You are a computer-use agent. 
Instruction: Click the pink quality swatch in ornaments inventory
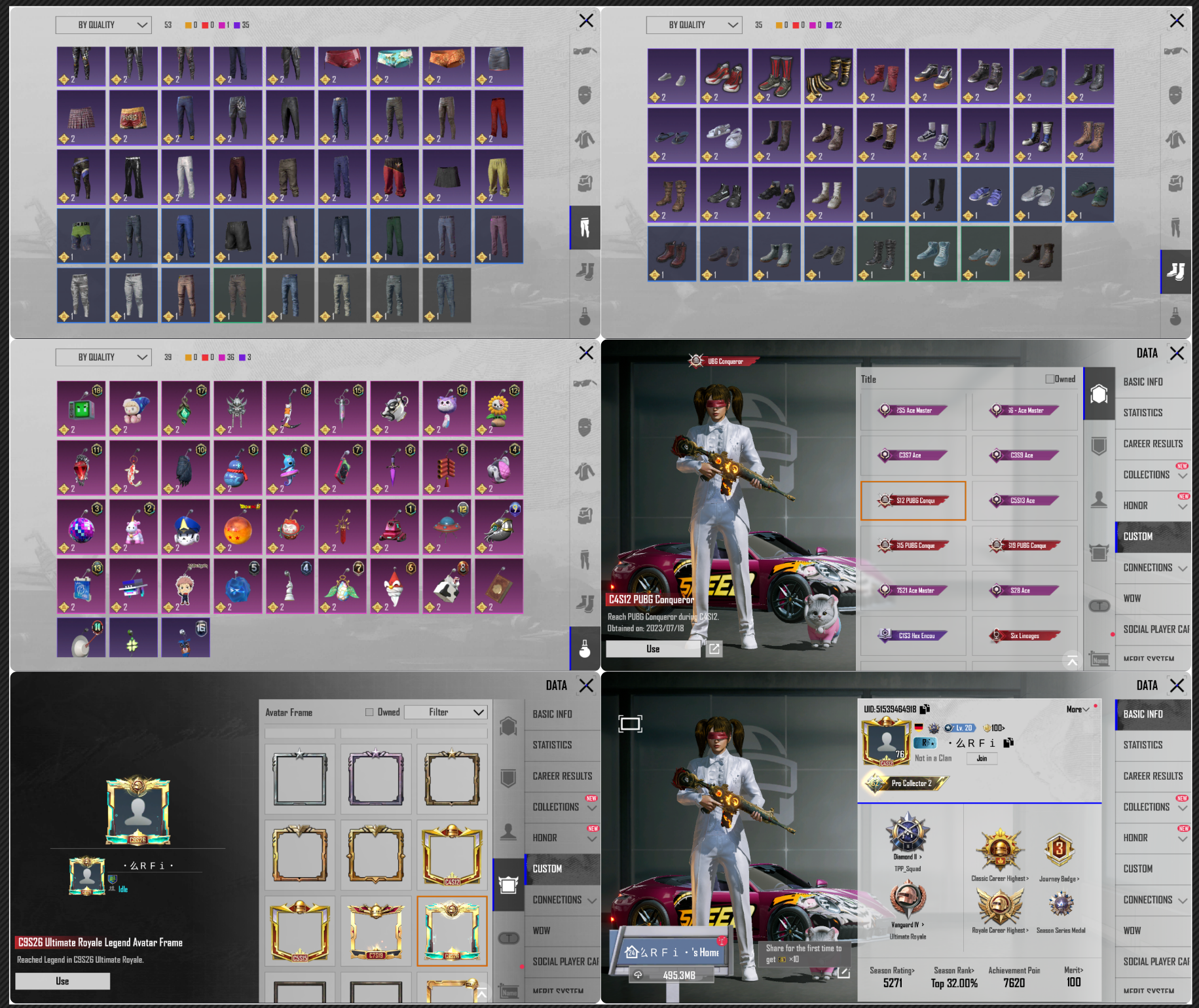coord(222,357)
